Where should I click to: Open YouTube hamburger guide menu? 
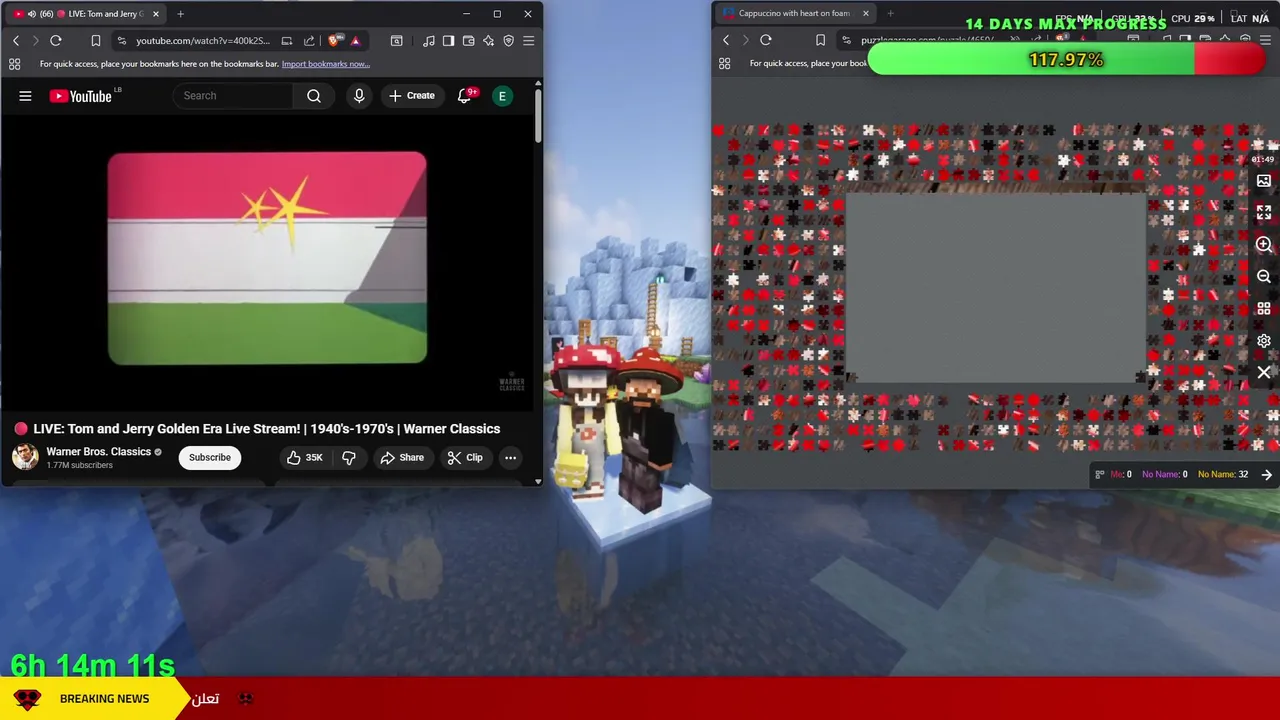pos(25,96)
